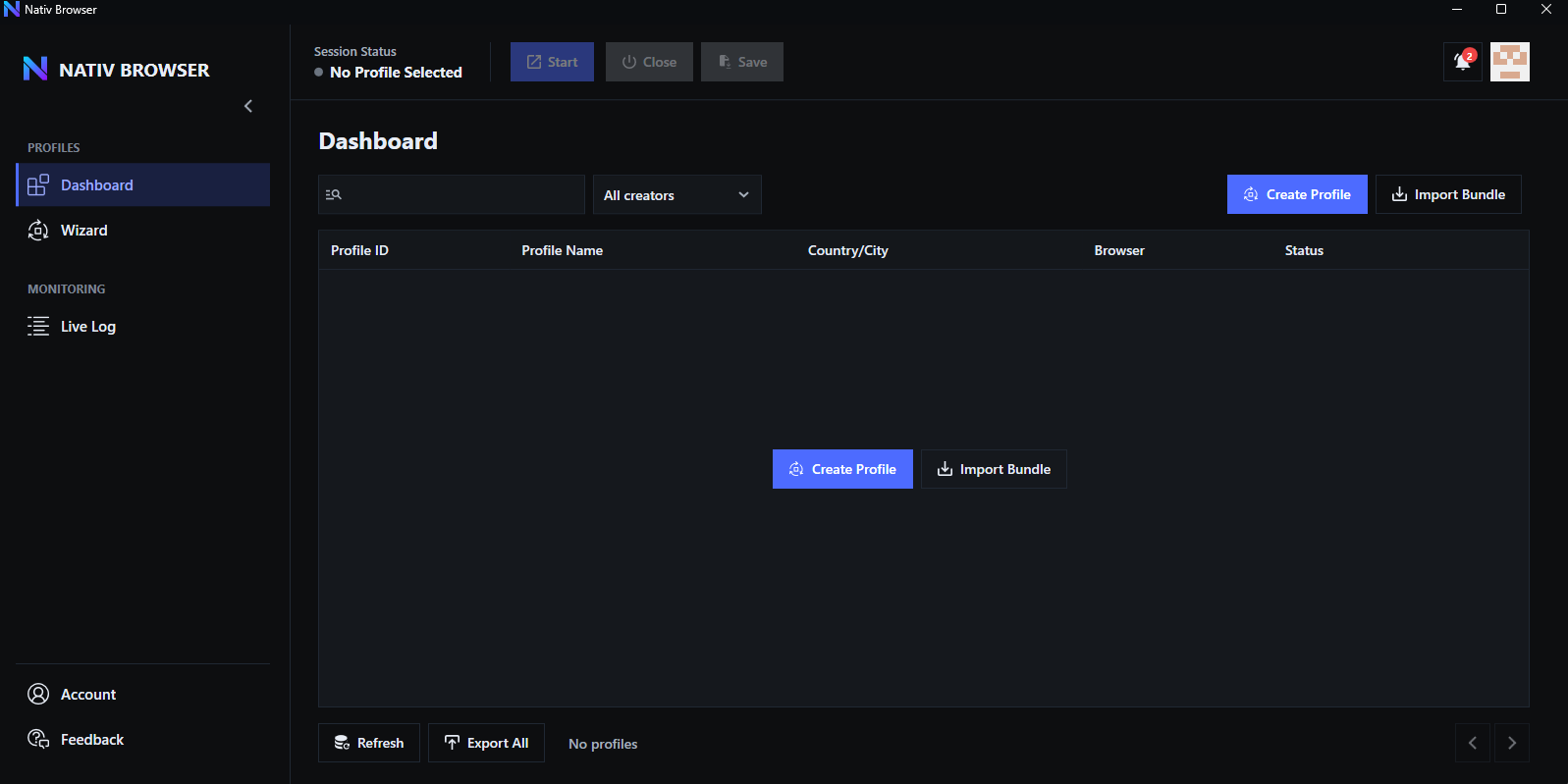Image resolution: width=1568 pixels, height=784 pixels.
Task: Expand the All creators dropdown
Action: pos(677,194)
